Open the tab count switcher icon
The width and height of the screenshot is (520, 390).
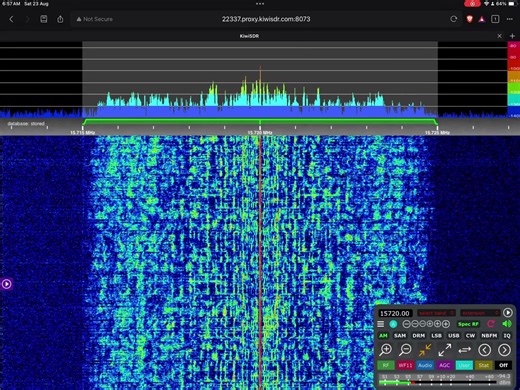coord(495,19)
